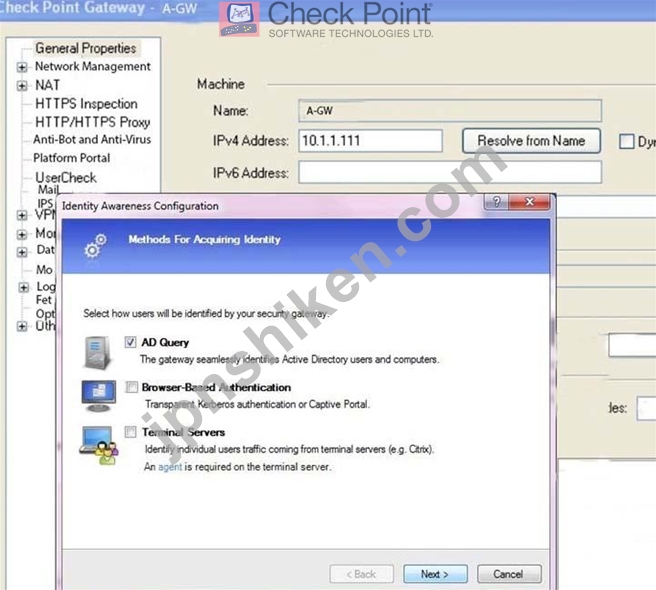Screen dimensions: 656x590
Task: Open the agent link
Action: pos(170,467)
